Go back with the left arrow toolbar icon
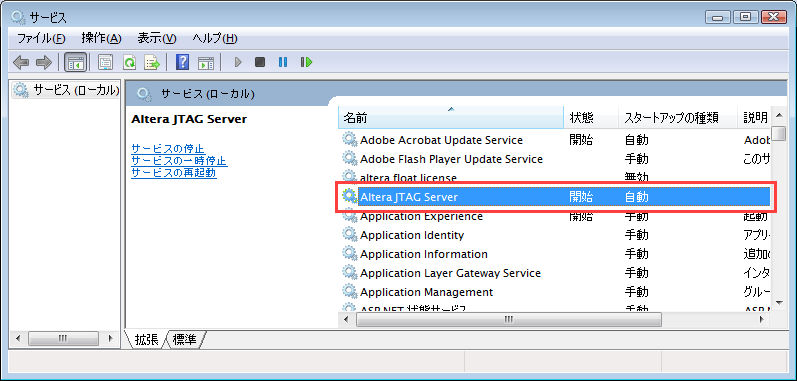 point(21,62)
